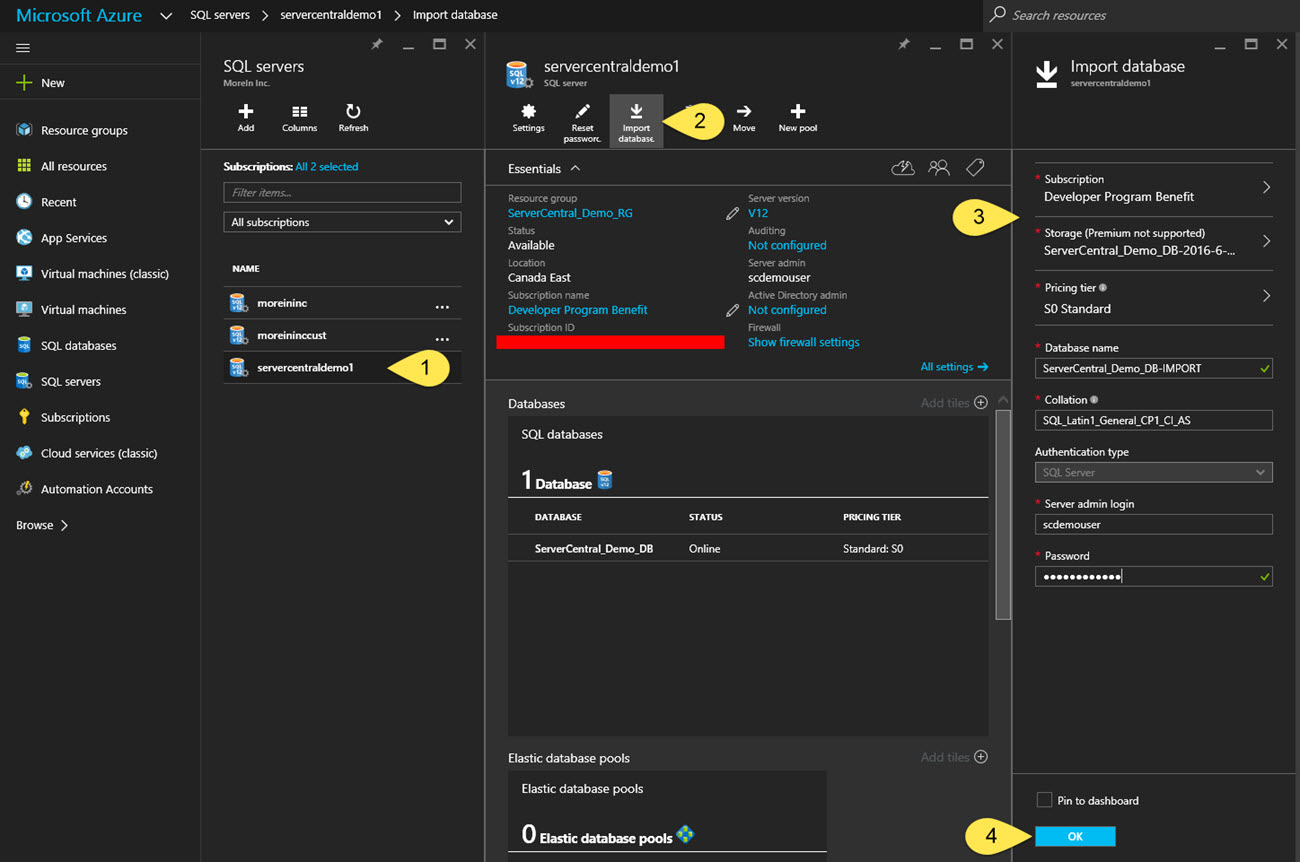Viewport: 1300px width, 862px height.
Task: Refresh the SQL servers list
Action: [x=353, y=118]
